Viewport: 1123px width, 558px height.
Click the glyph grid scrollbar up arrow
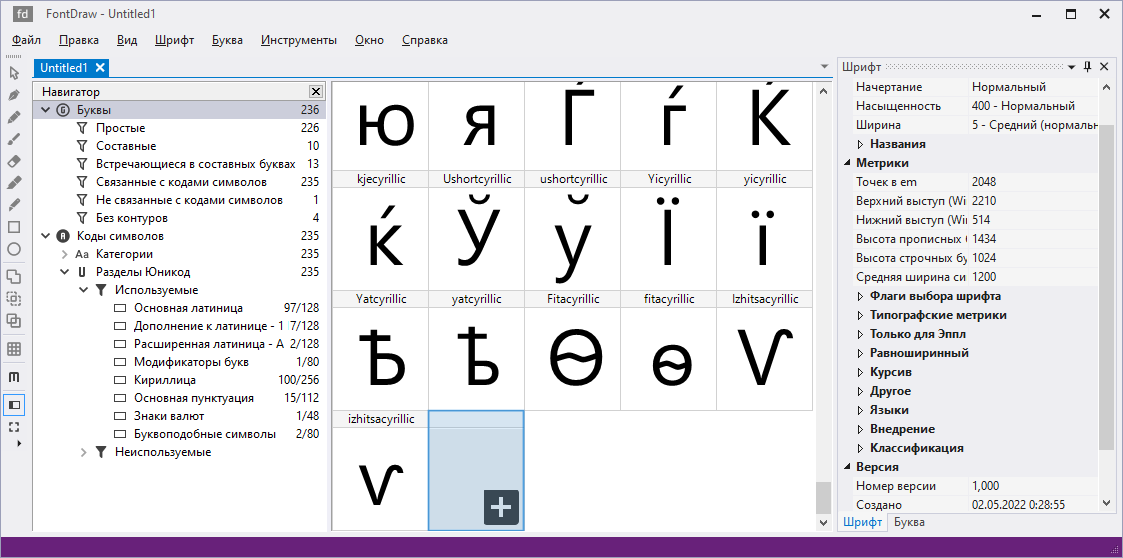(x=824, y=90)
